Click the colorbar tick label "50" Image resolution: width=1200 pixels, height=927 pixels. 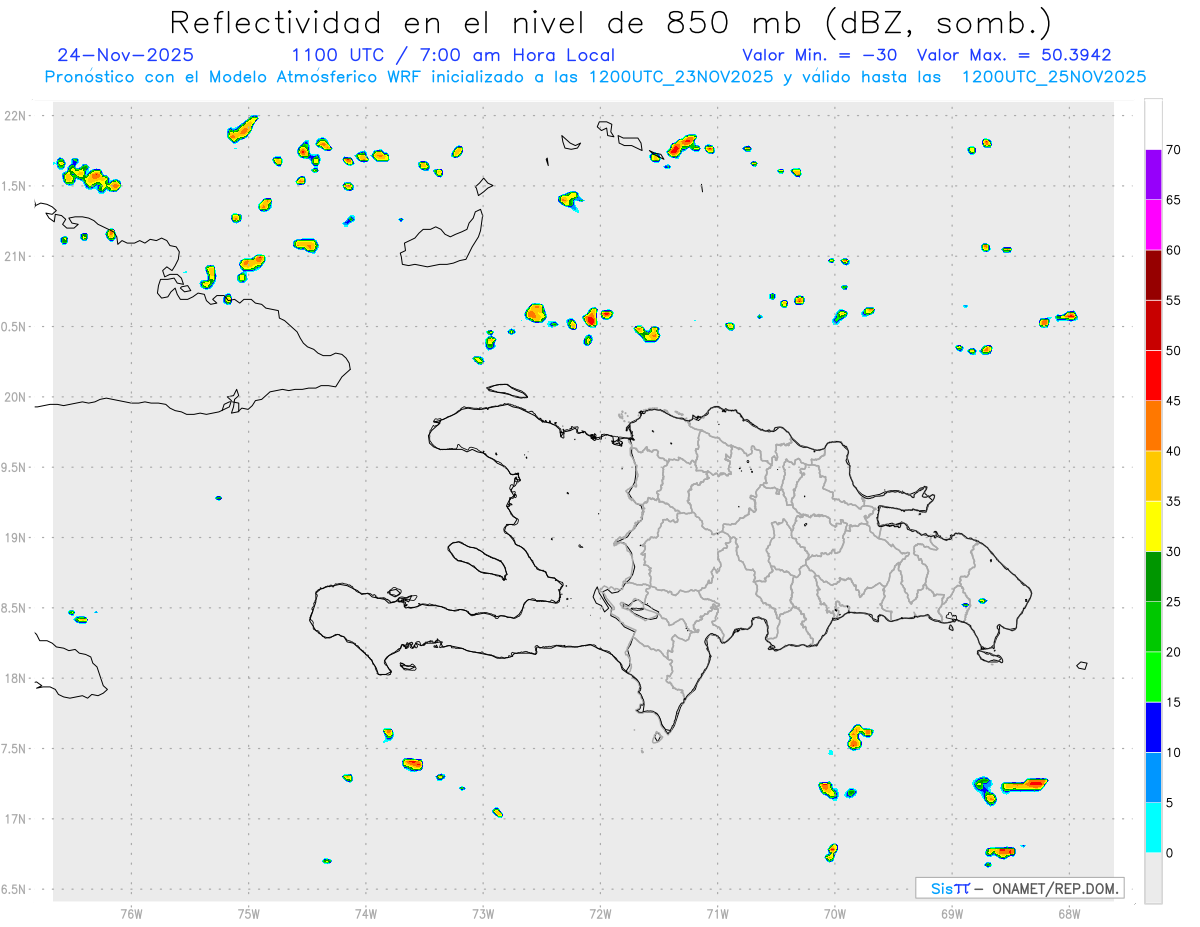pos(1174,351)
